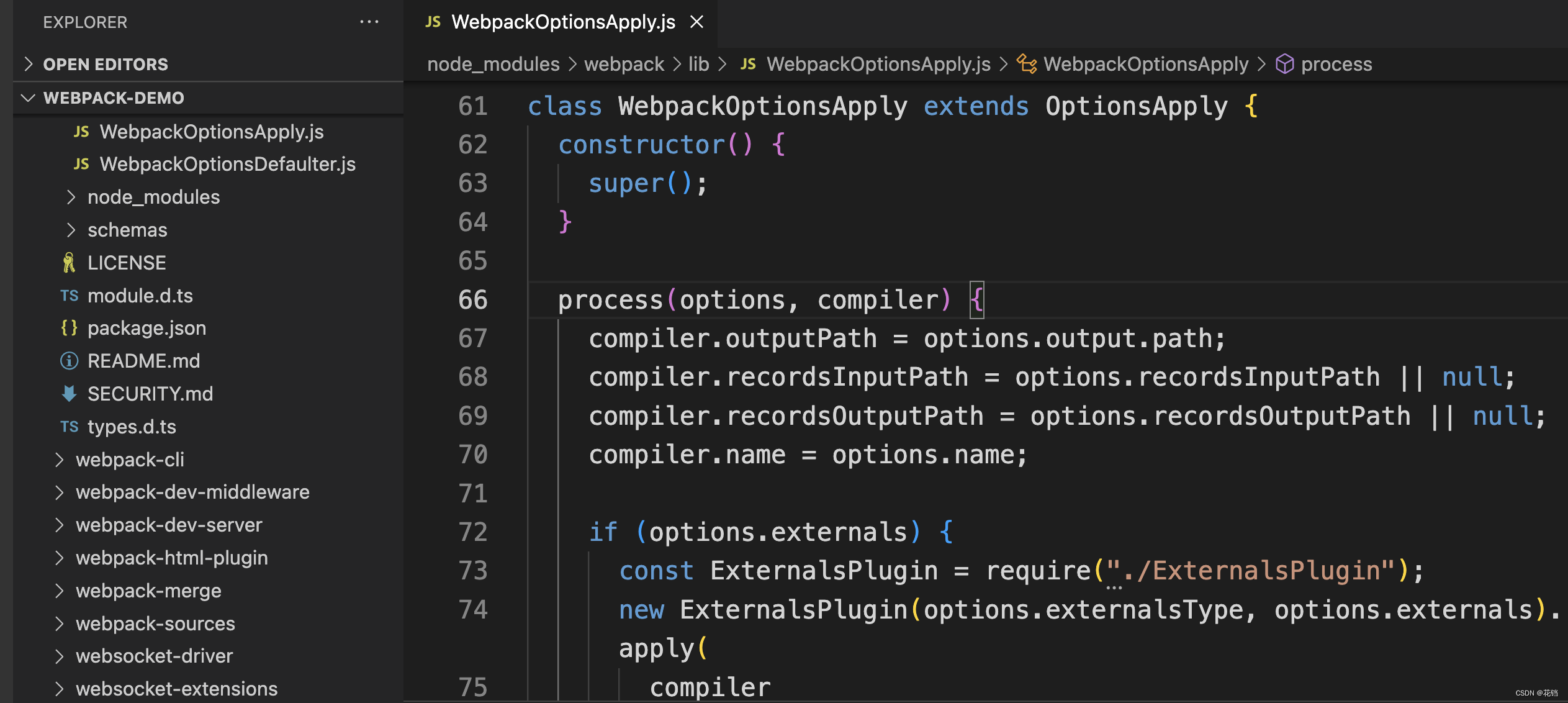This screenshot has width=1568, height=703.
Task: Click the package.json braces icon
Action: coord(69,328)
